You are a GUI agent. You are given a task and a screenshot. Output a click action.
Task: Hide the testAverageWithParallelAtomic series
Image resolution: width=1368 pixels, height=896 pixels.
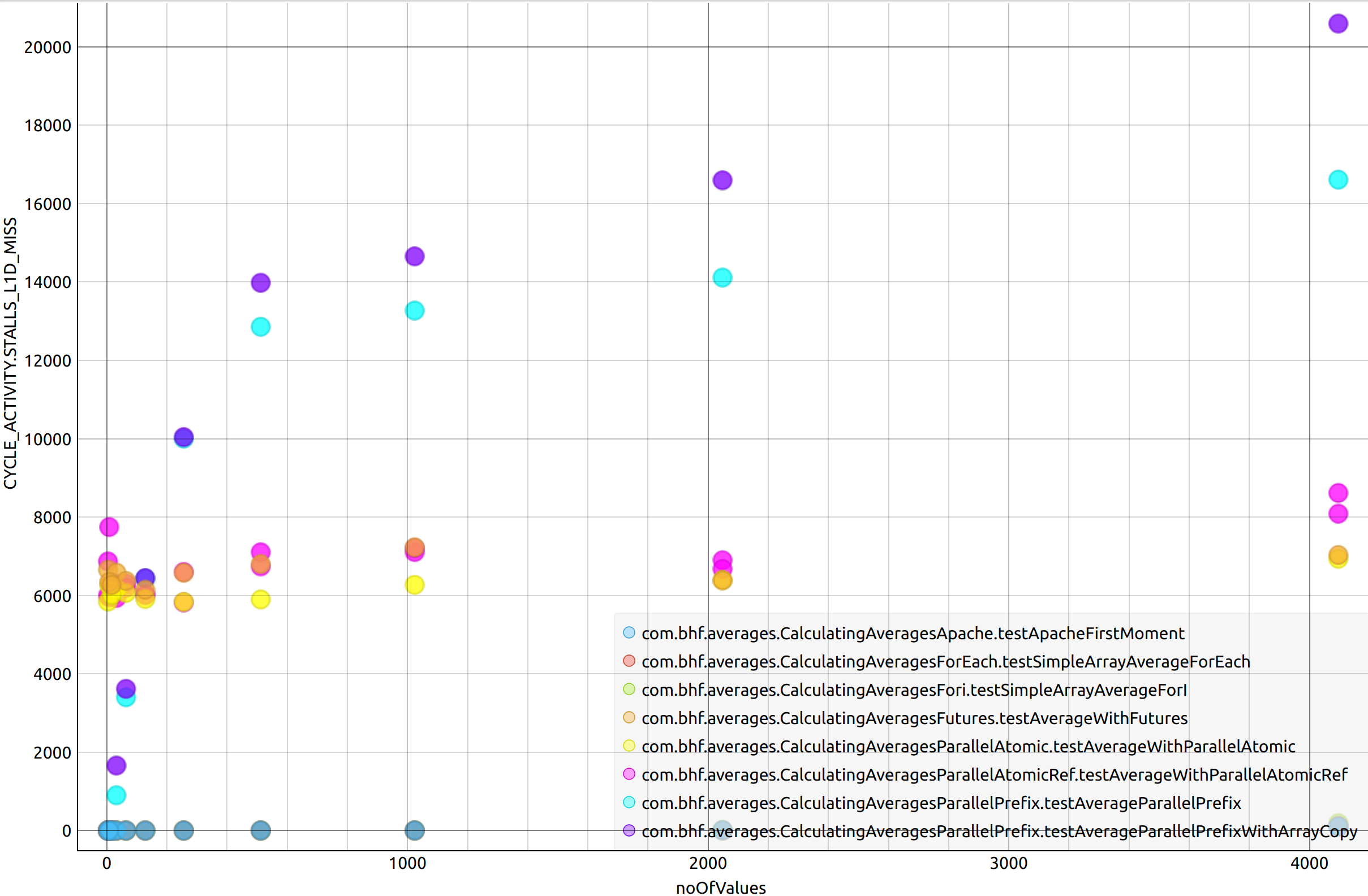[968, 746]
